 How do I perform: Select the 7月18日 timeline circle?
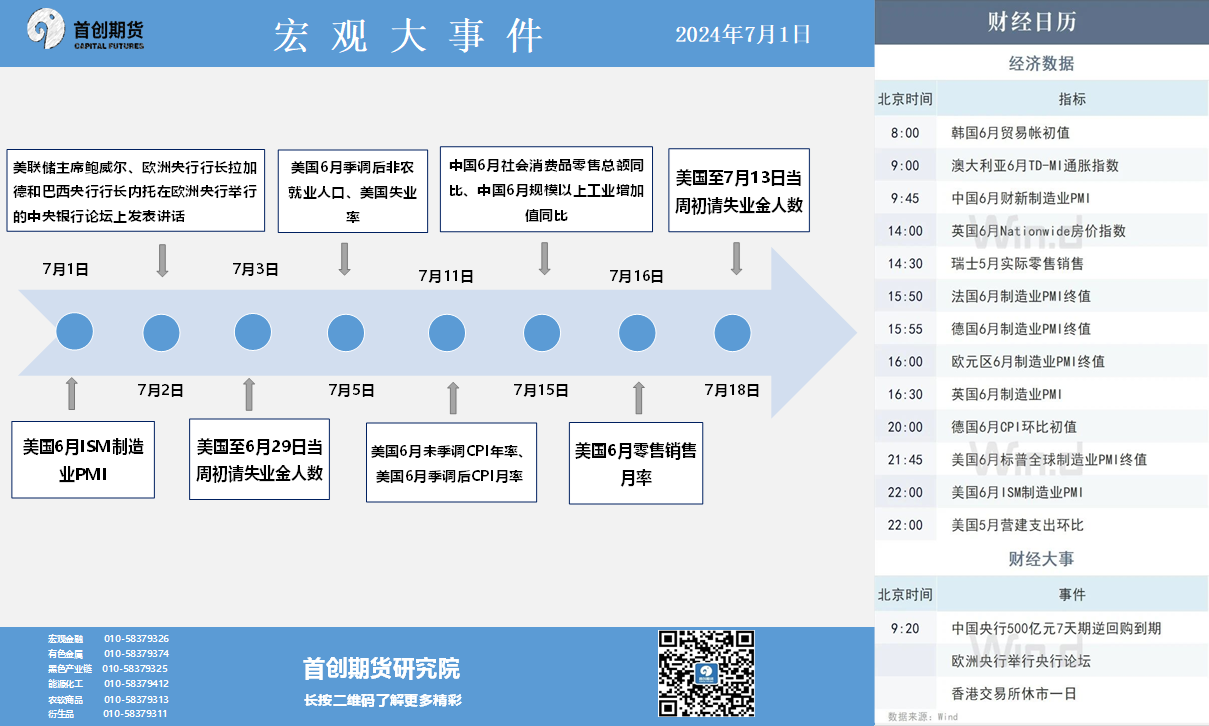(732, 332)
